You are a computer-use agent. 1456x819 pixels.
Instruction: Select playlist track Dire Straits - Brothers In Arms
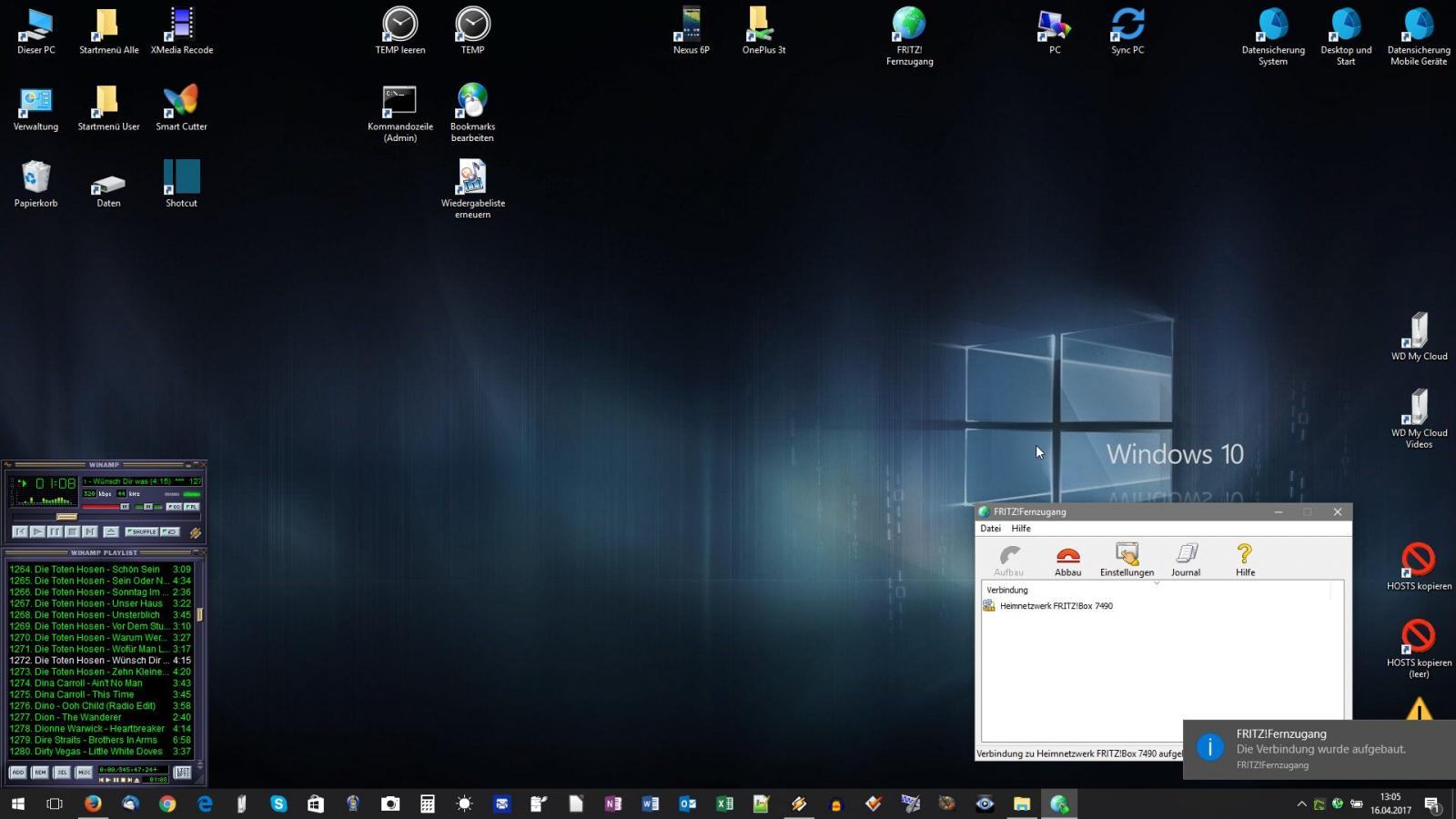(x=100, y=740)
